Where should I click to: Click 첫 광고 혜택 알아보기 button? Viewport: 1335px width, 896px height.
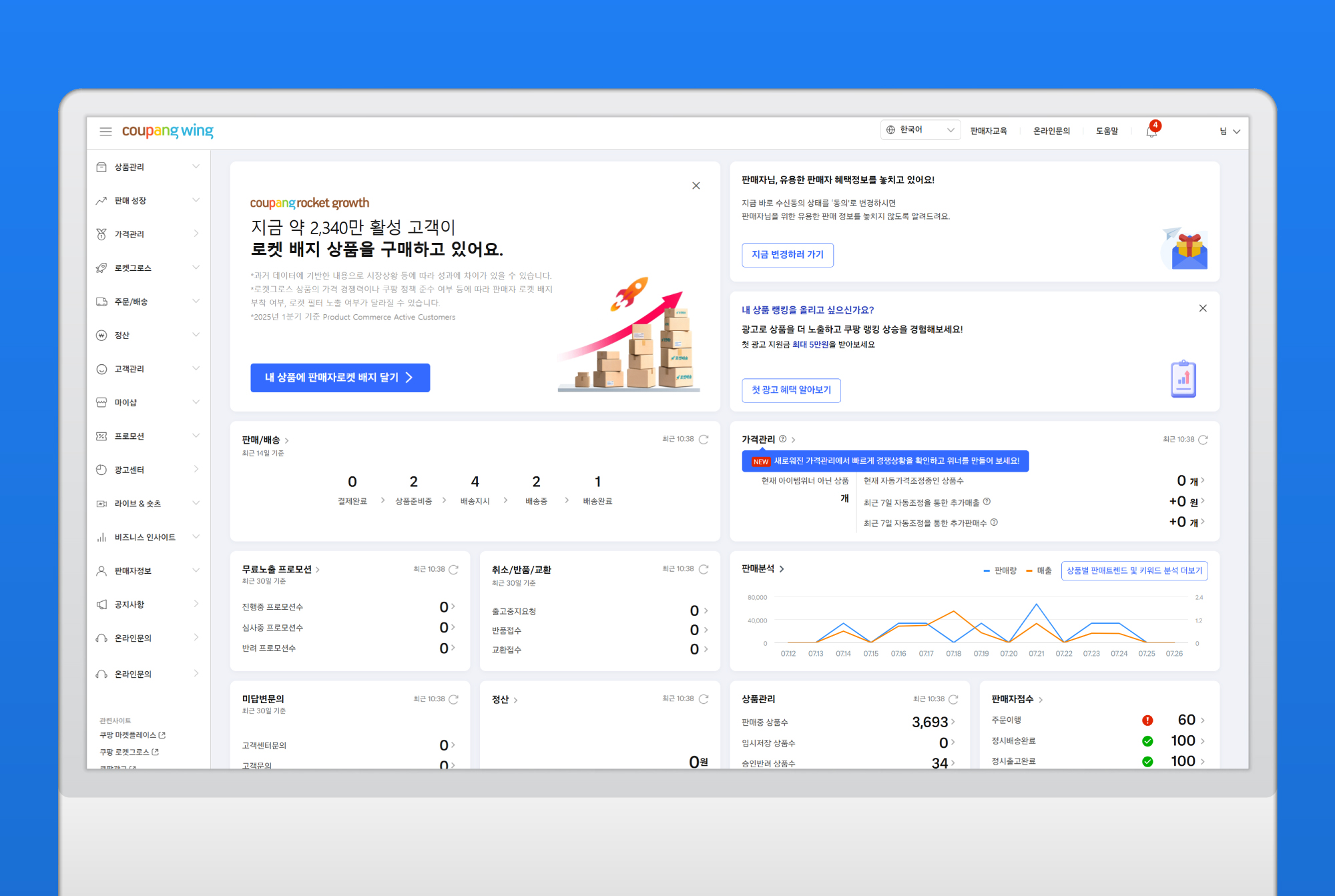tap(791, 390)
